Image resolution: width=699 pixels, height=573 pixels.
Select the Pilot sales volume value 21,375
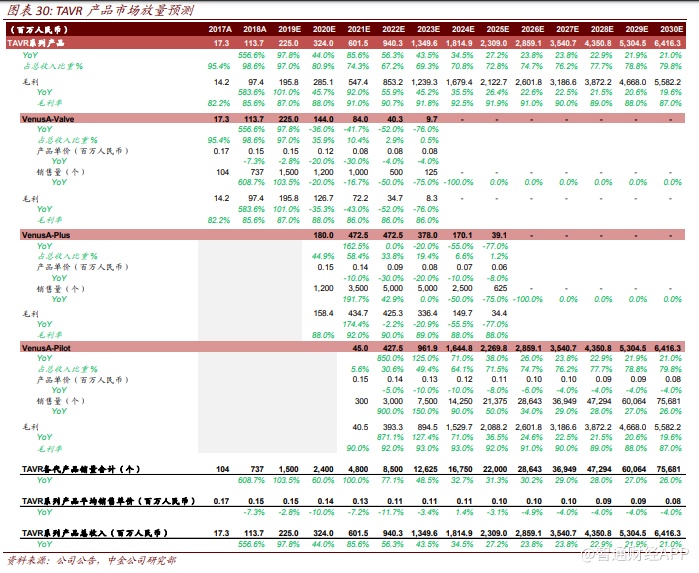[x=495, y=401]
